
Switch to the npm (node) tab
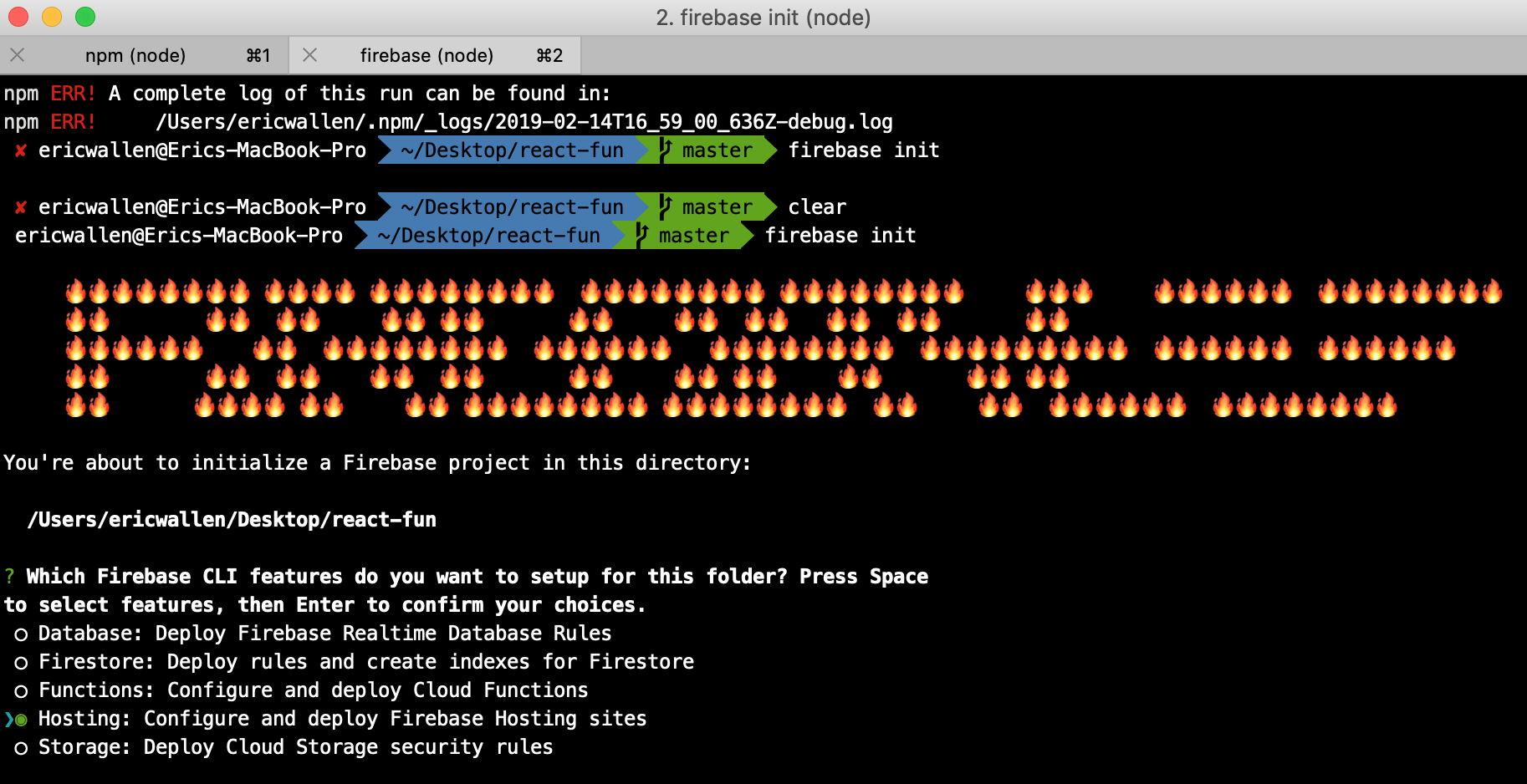[144, 55]
